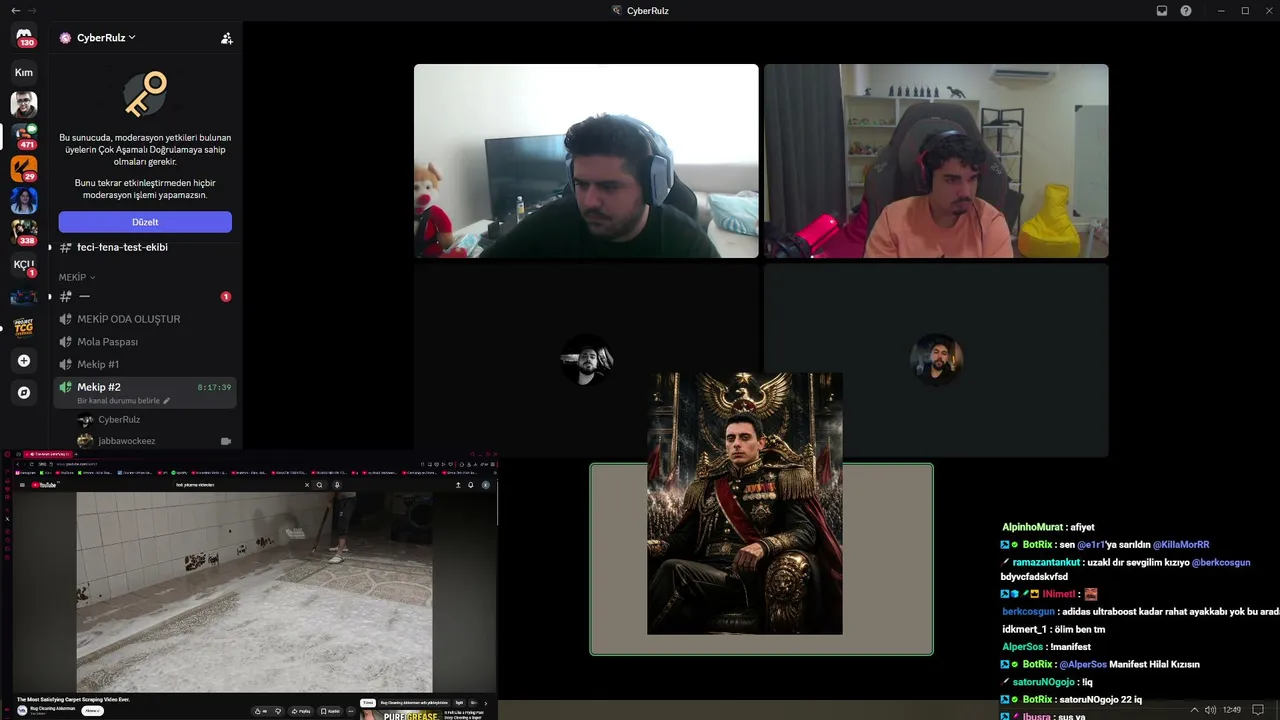1280x720 pixels.
Task: Click the '@KillaMorRR' mention in chat
Action: click(1181, 545)
